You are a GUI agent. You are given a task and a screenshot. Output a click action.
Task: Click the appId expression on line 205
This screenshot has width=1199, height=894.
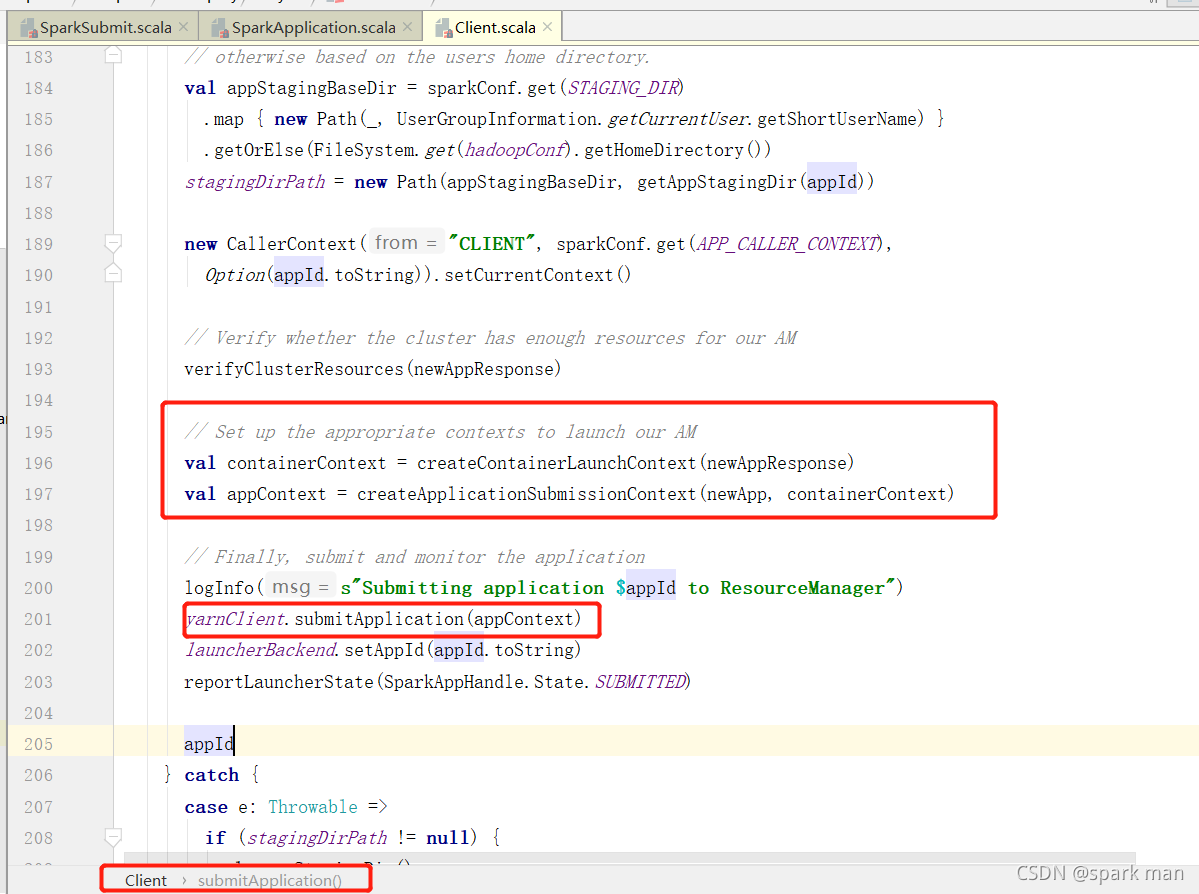209,744
